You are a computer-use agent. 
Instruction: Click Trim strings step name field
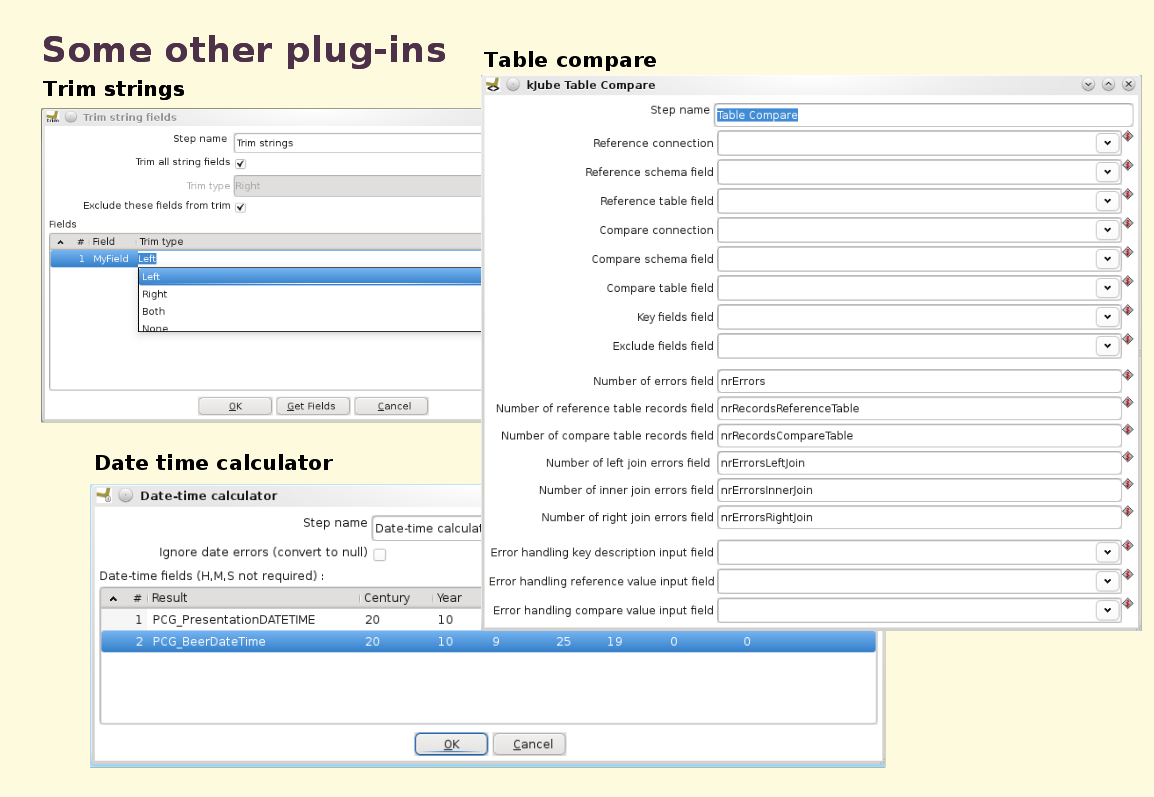pos(357,143)
